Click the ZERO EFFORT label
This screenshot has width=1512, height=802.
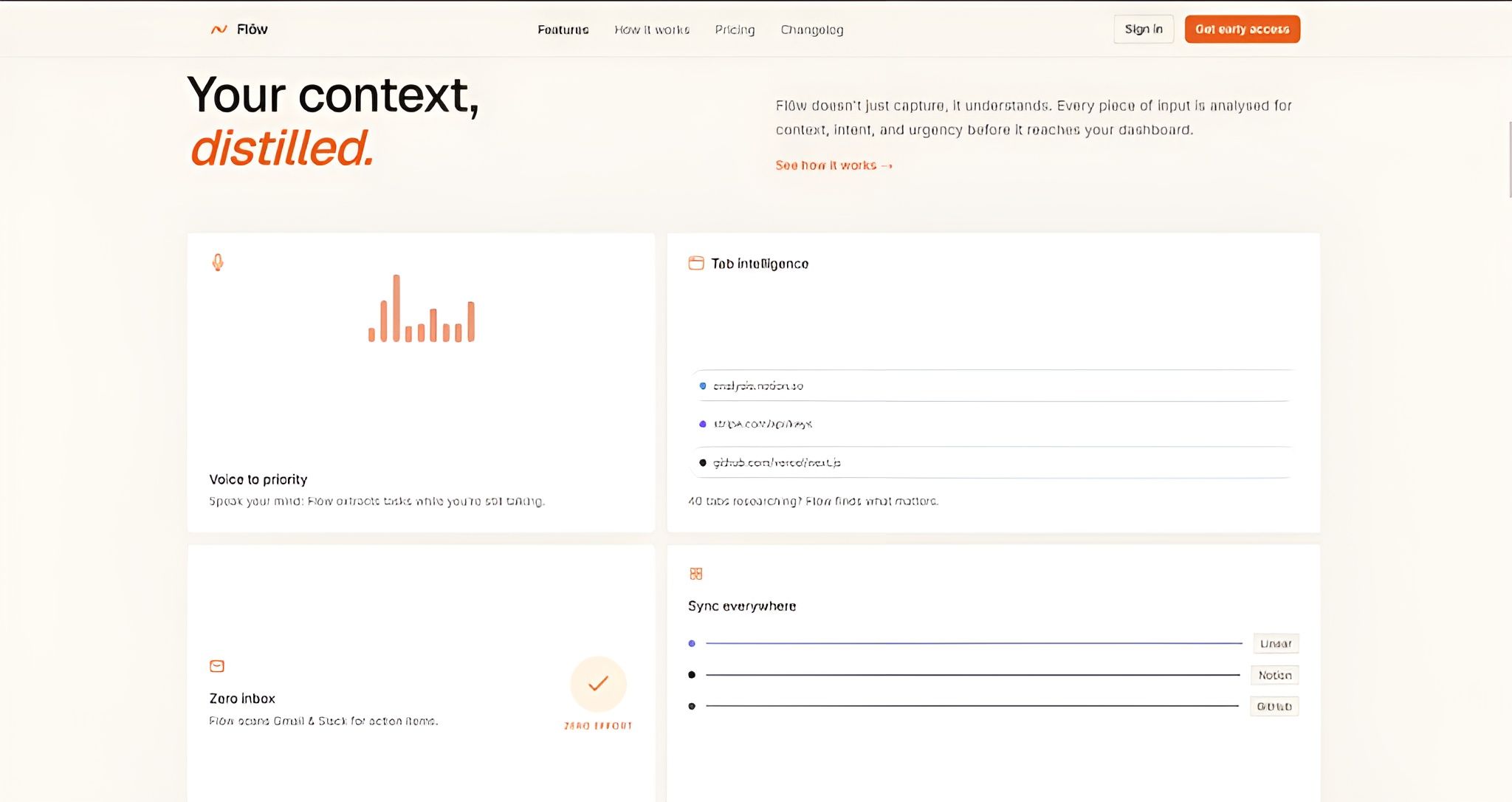pos(599,726)
